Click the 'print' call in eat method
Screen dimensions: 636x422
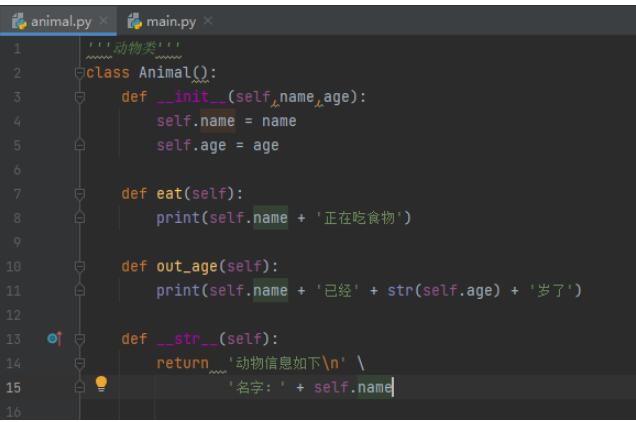tap(177, 218)
